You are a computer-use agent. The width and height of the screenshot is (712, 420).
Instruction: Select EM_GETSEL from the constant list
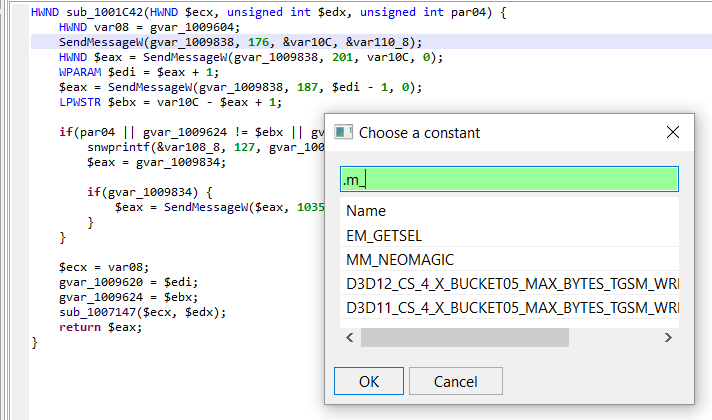(x=509, y=235)
